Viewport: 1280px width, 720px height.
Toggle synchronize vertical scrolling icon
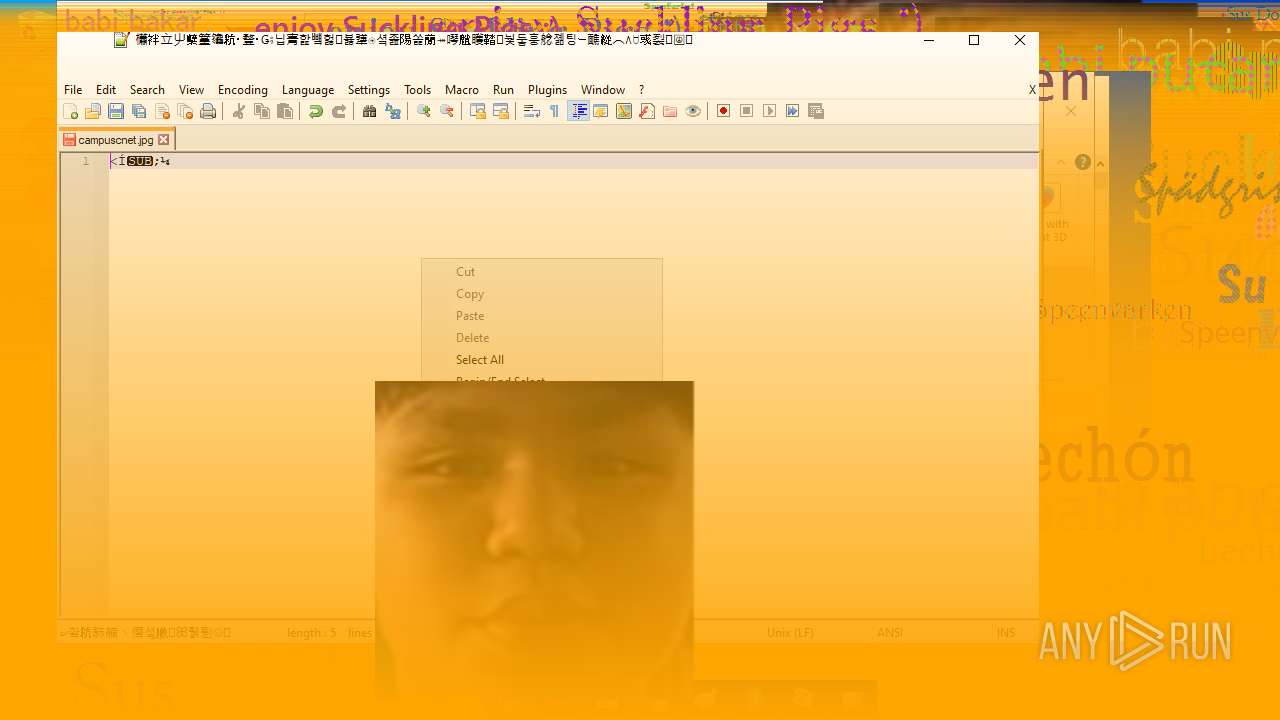[478, 111]
